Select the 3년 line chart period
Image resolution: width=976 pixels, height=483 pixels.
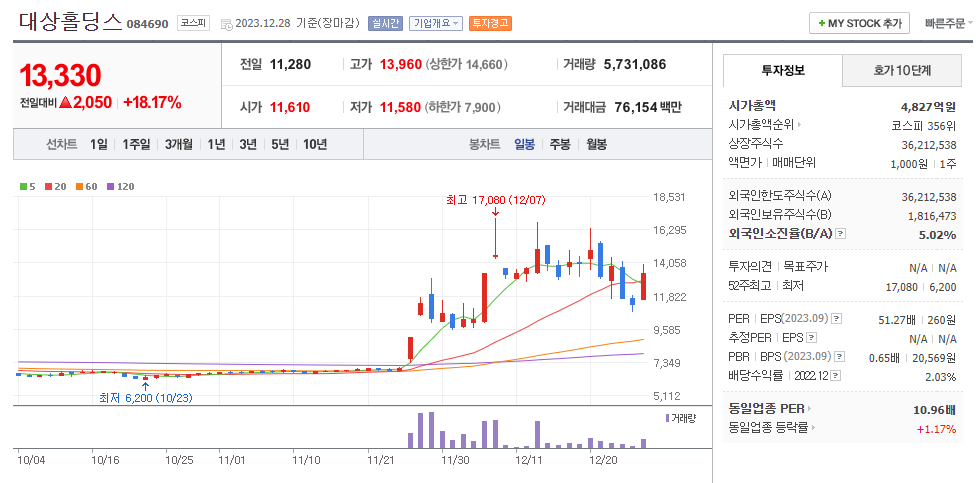click(x=248, y=144)
